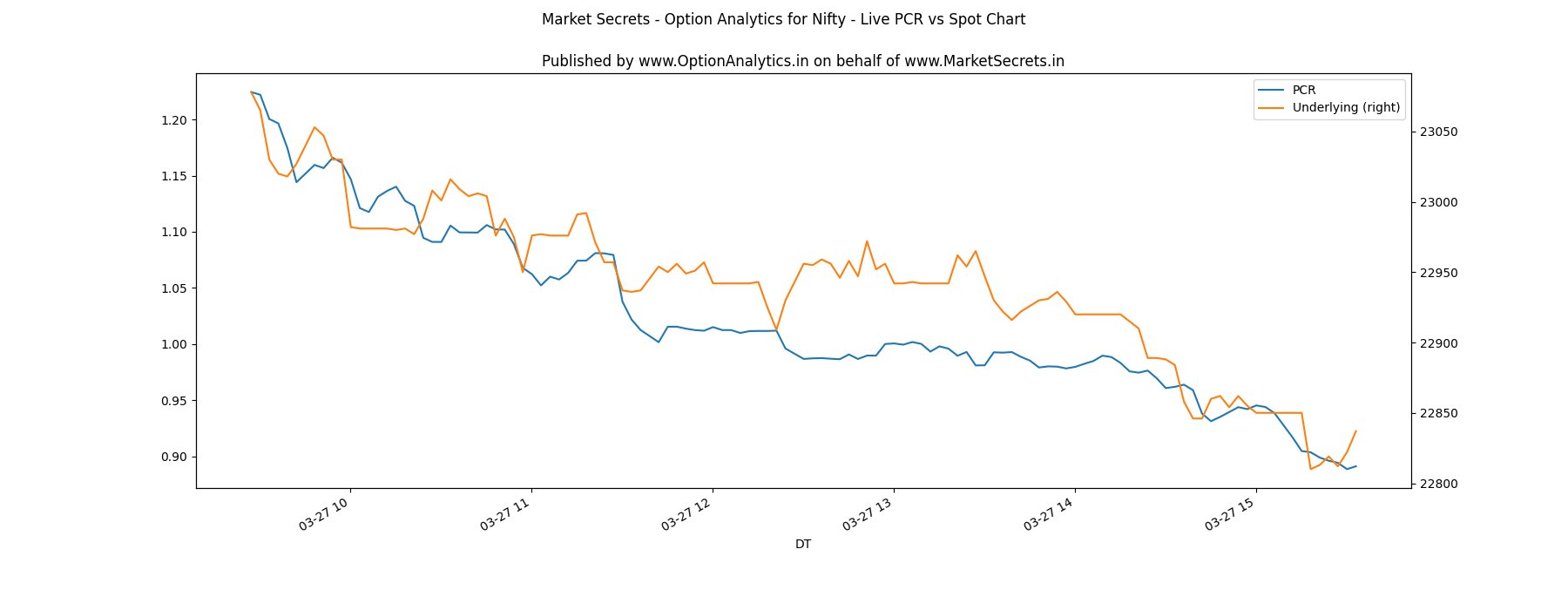The height and width of the screenshot is (610, 1568).
Task: Click the www.MarketSecrets.in text in subtitle
Action: tap(983, 61)
